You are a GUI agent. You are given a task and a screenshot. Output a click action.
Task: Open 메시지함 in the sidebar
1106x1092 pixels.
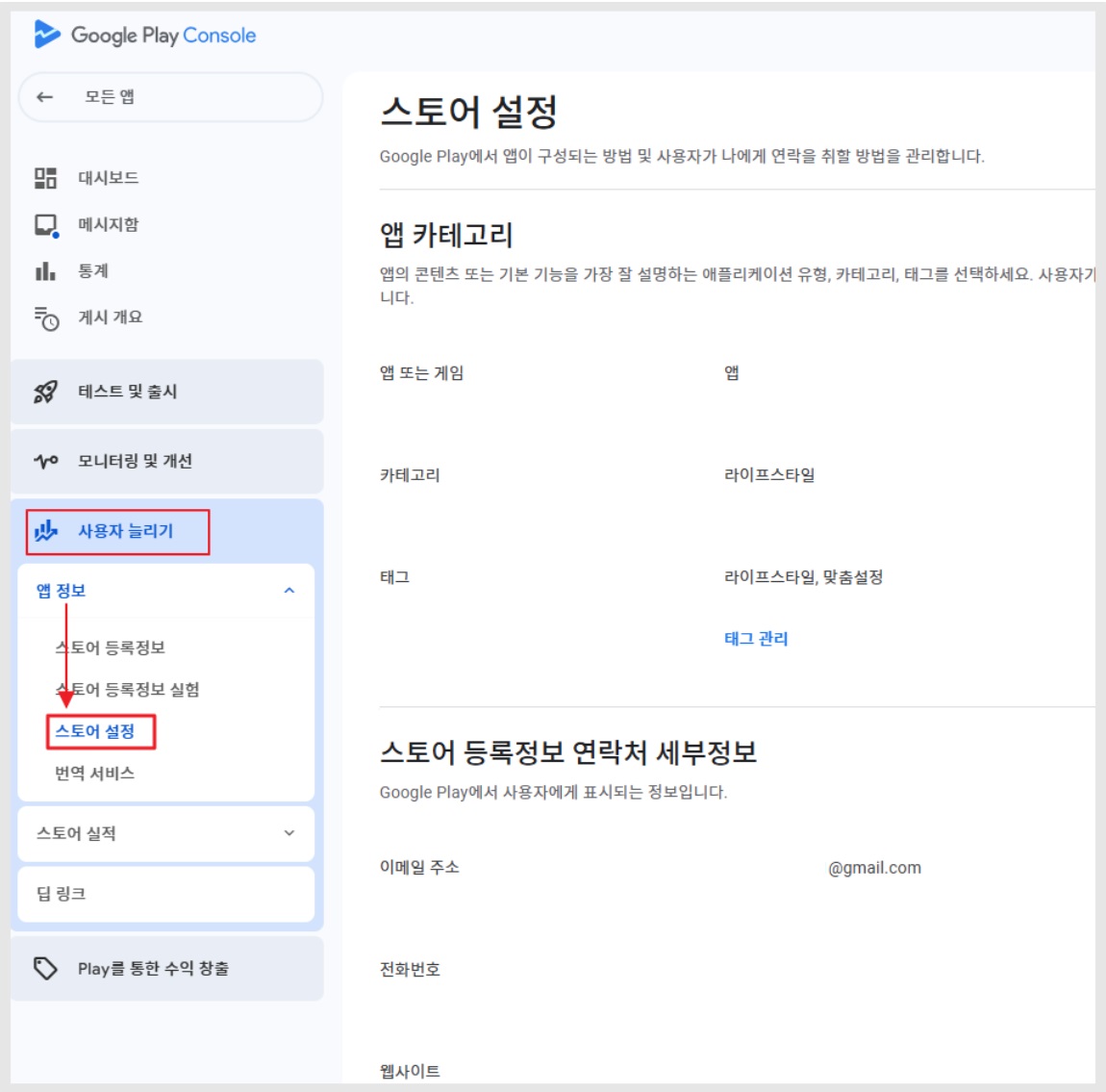click(x=108, y=224)
